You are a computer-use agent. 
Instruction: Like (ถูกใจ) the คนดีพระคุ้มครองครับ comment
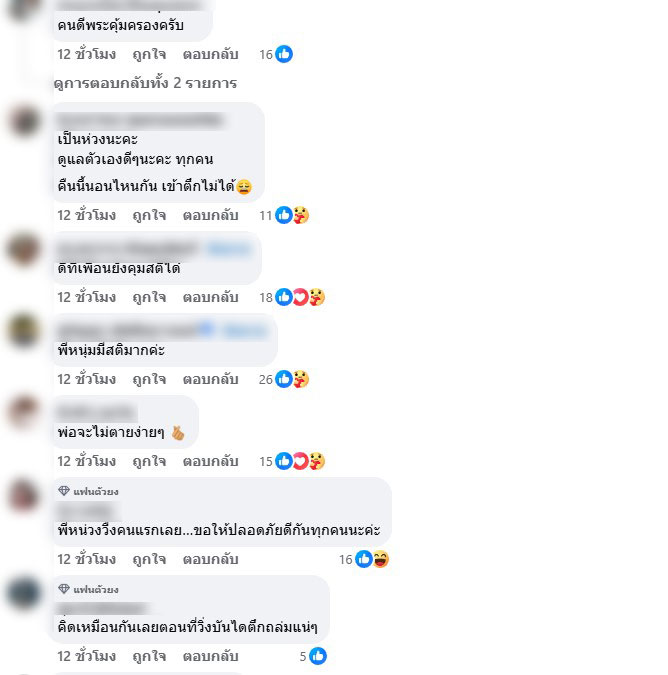[x=149, y=54]
